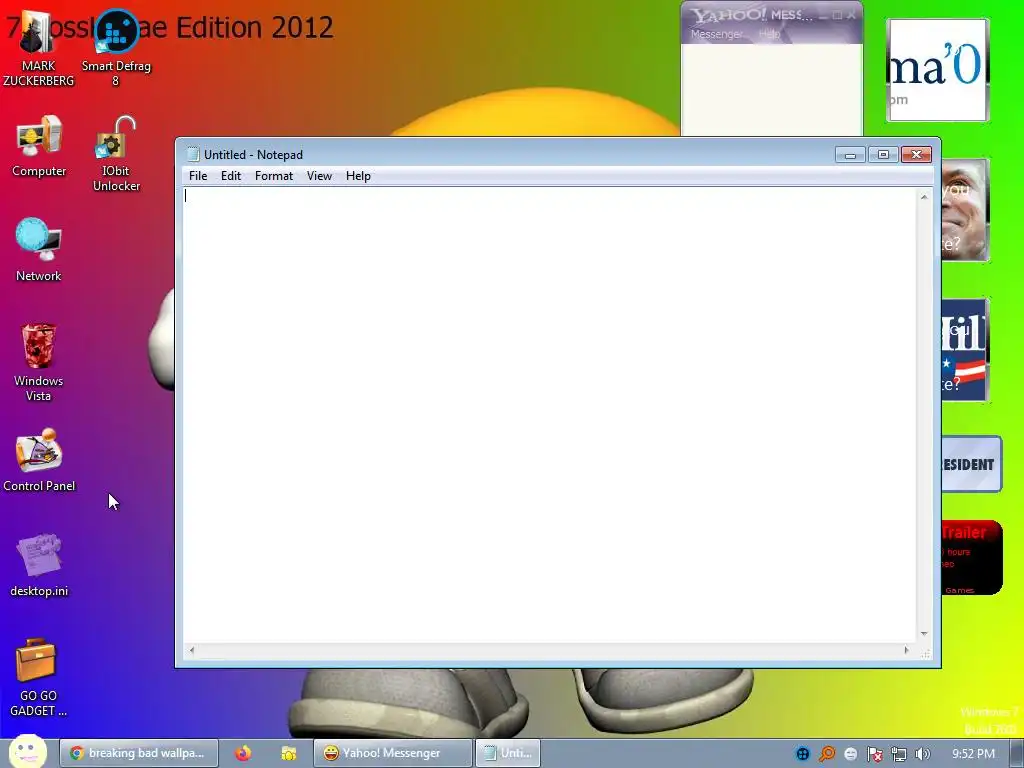Click the orange magnifier tray icon
Image resolution: width=1024 pixels, height=768 pixels.
coord(827,754)
